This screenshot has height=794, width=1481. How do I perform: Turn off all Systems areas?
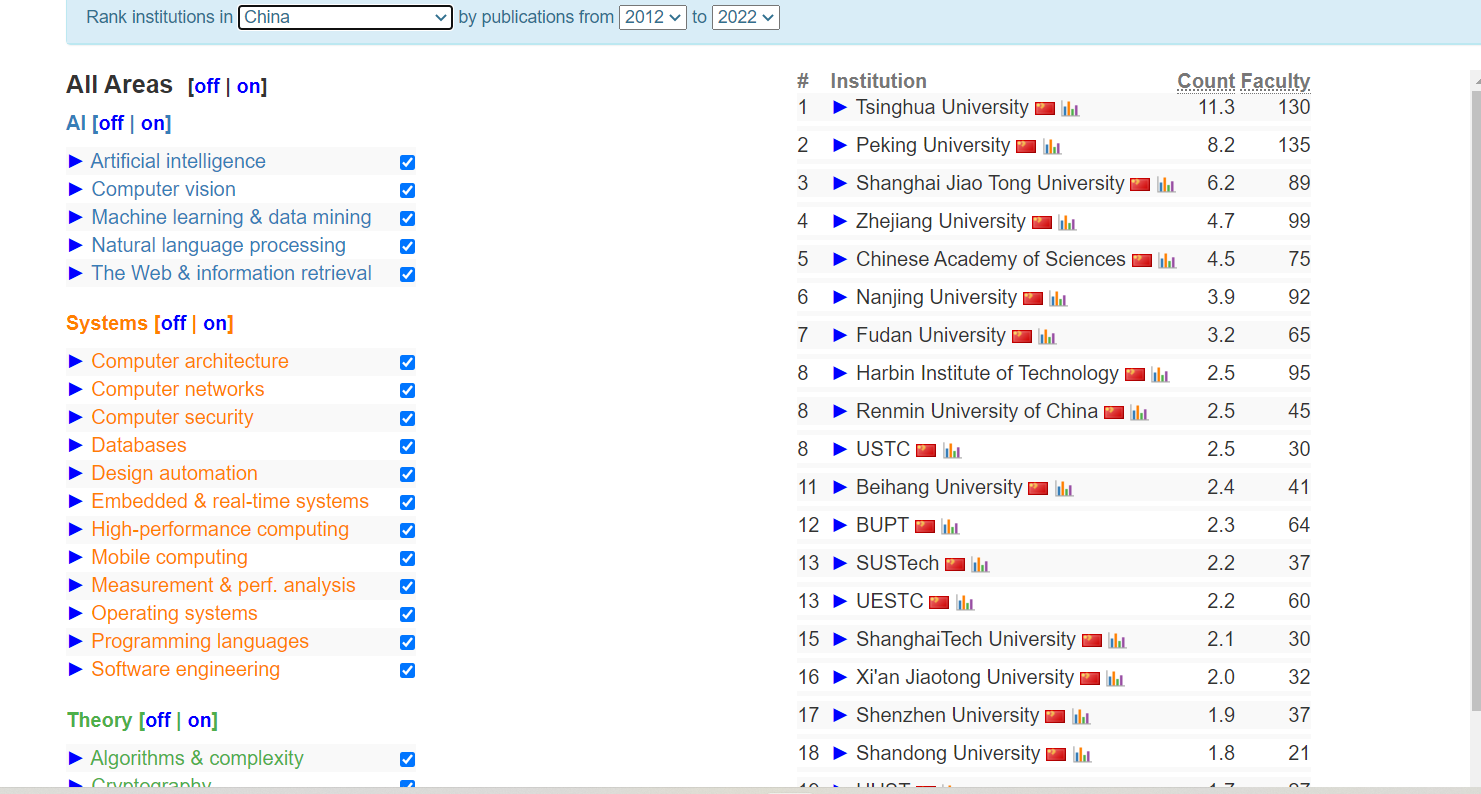174,323
